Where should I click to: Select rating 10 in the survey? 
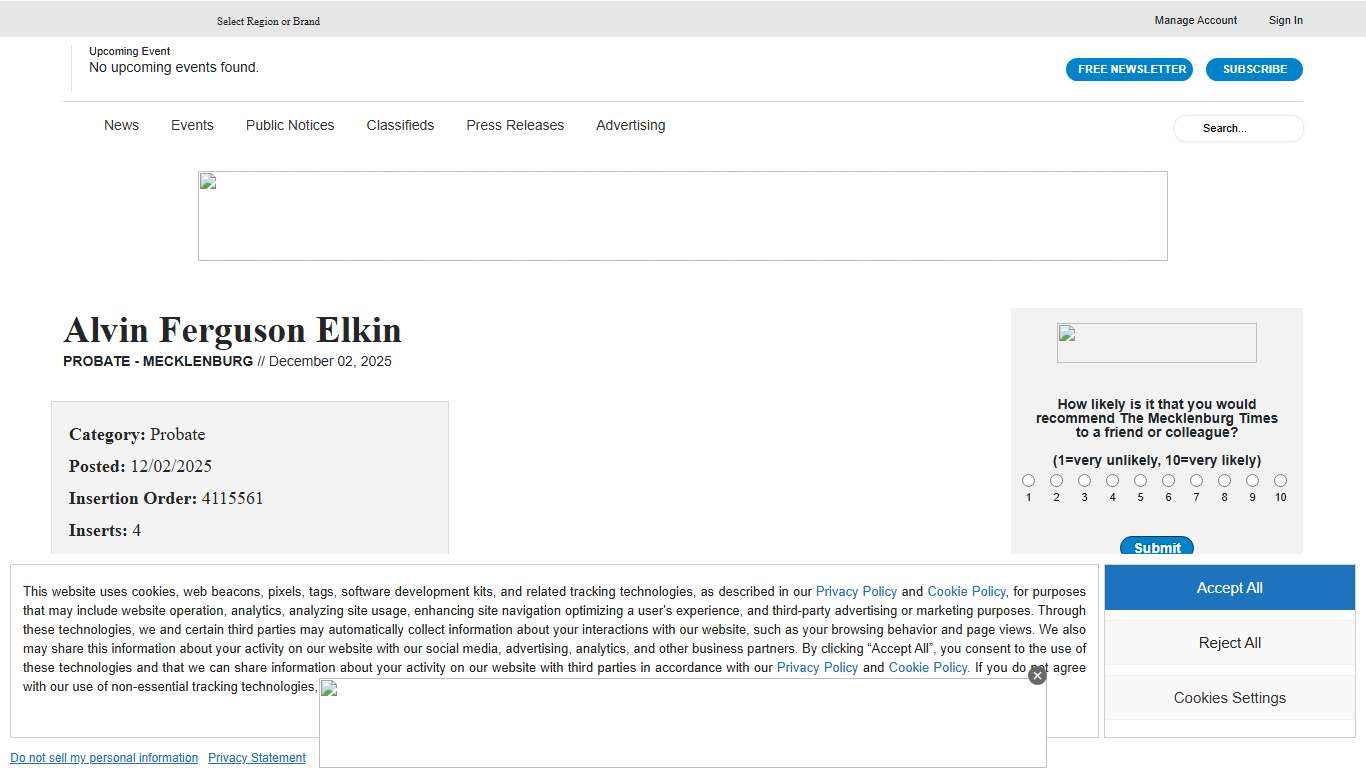coord(1280,481)
